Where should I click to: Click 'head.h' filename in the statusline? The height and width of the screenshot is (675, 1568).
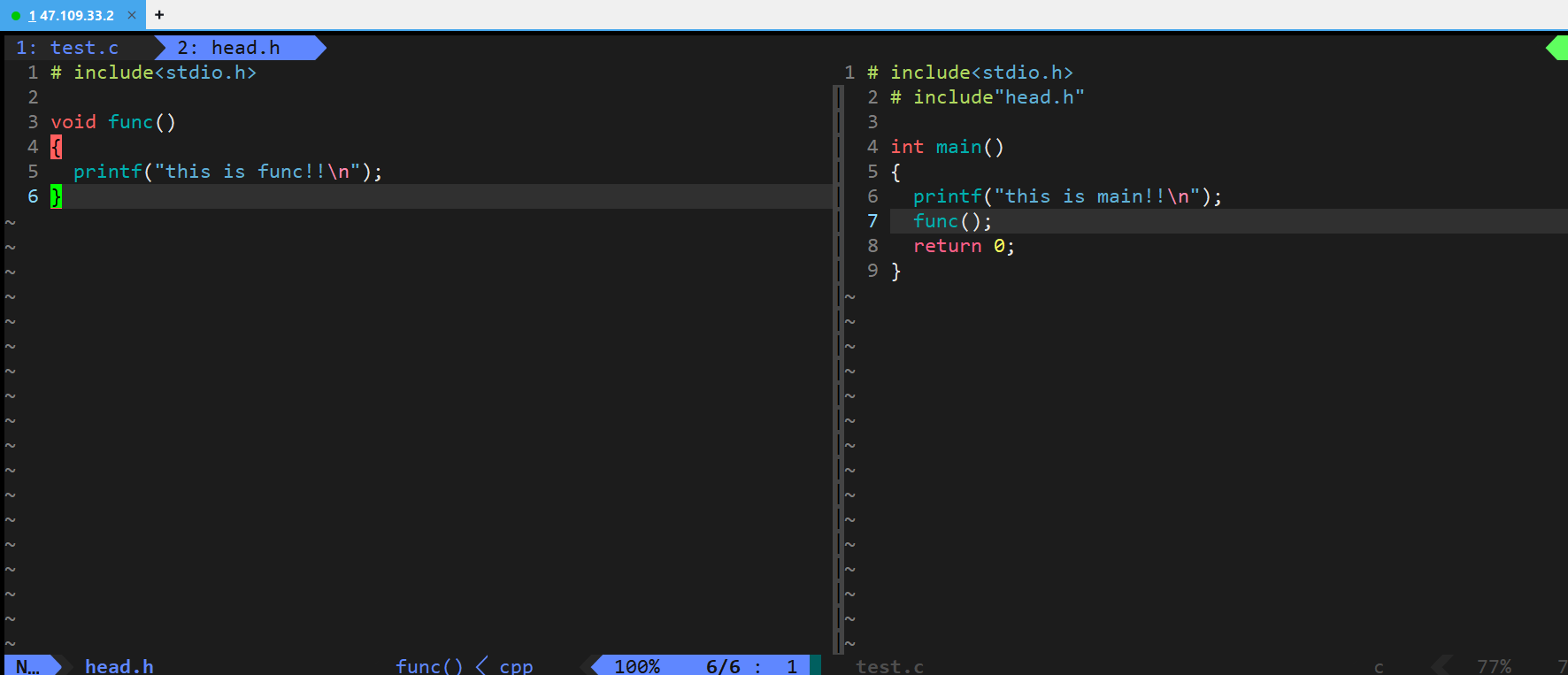pos(119,666)
